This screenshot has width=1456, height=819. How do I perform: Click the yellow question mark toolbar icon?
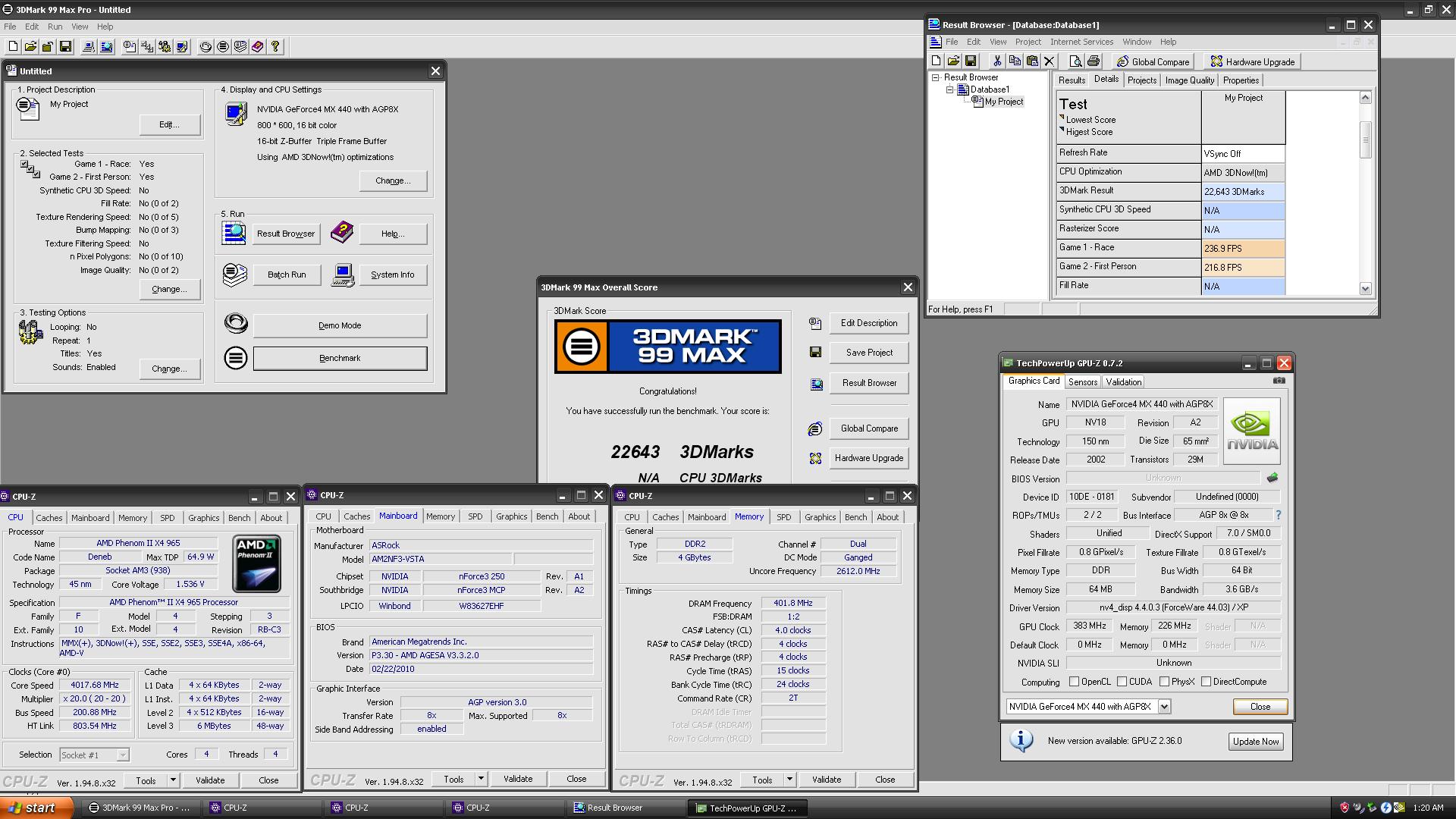pos(275,47)
